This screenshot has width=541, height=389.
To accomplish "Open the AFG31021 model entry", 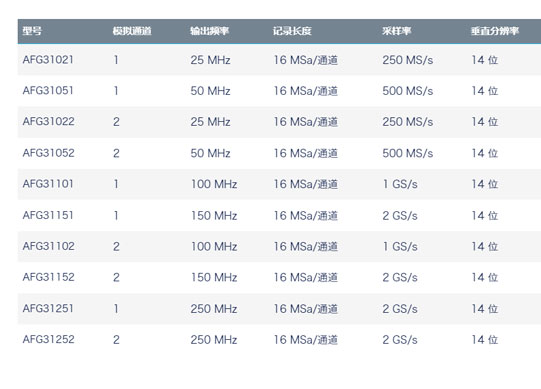I will 48,60.
